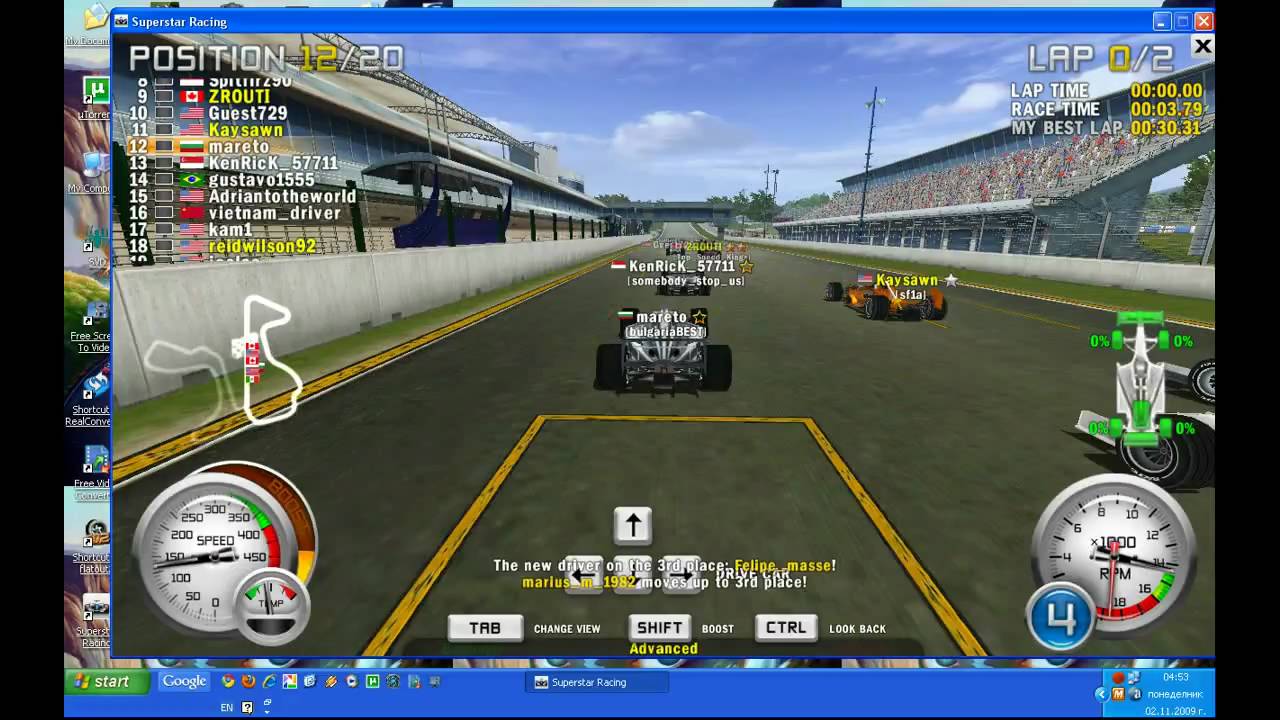The width and height of the screenshot is (1280, 720).
Task: Click the RACE TIME 00:03.79 value
Action: pyautogui.click(x=1166, y=110)
